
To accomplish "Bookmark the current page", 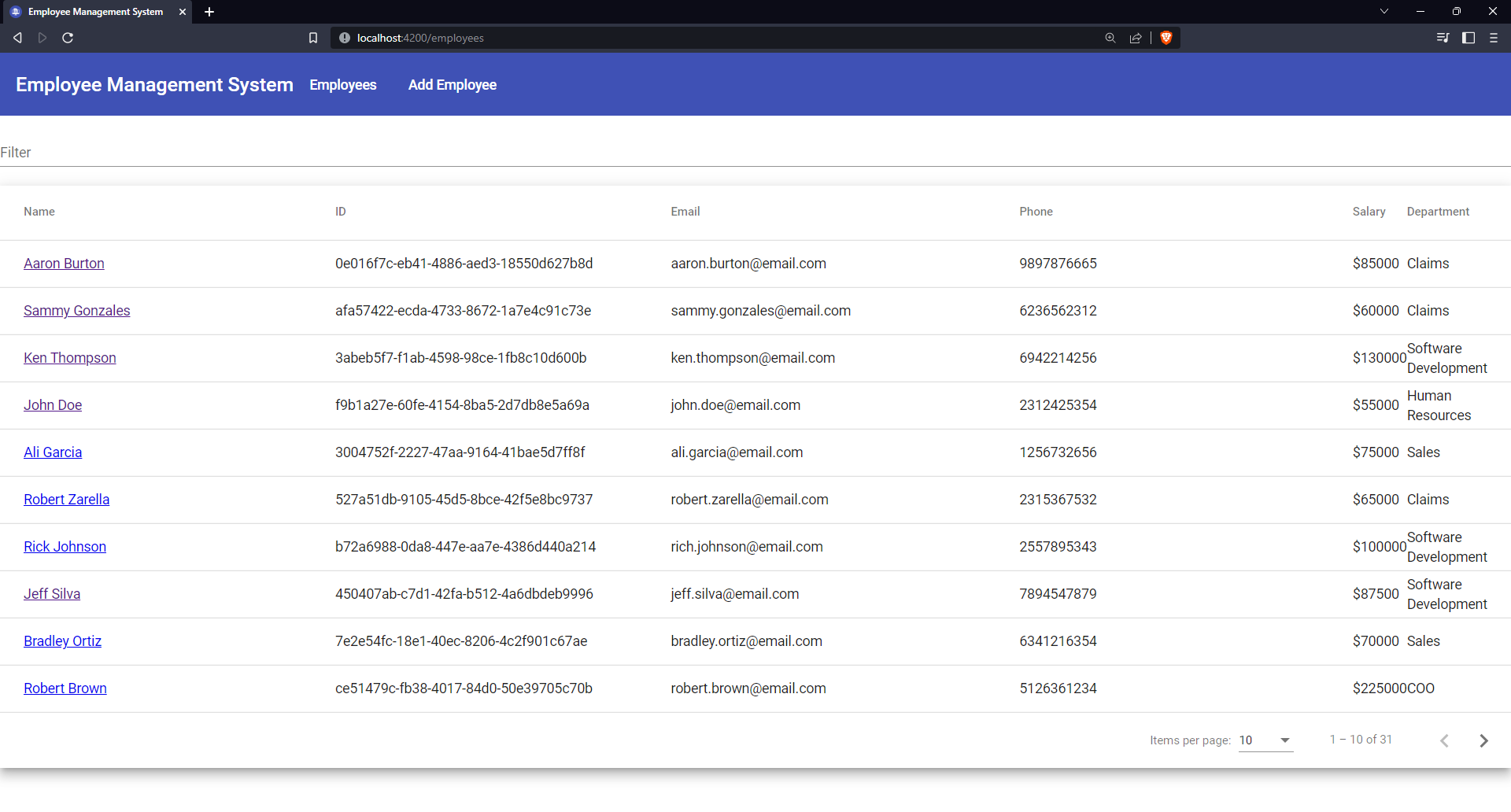I will [x=314, y=37].
